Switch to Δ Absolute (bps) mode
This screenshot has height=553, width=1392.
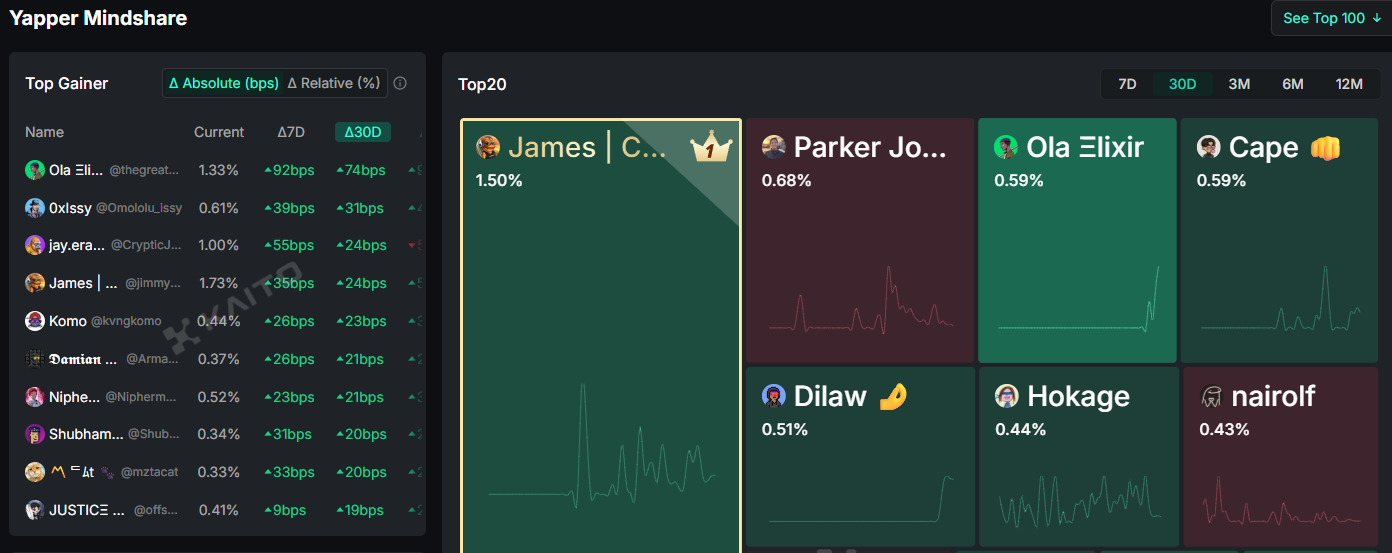(224, 84)
